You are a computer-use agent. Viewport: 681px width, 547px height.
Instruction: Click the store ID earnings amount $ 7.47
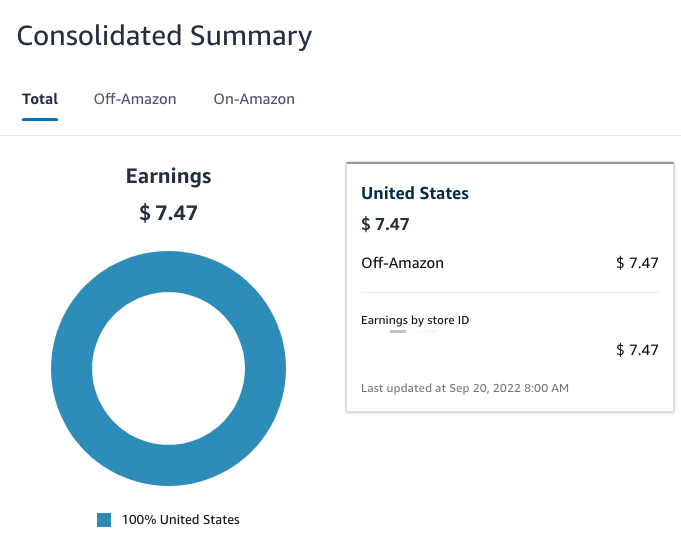click(x=637, y=350)
